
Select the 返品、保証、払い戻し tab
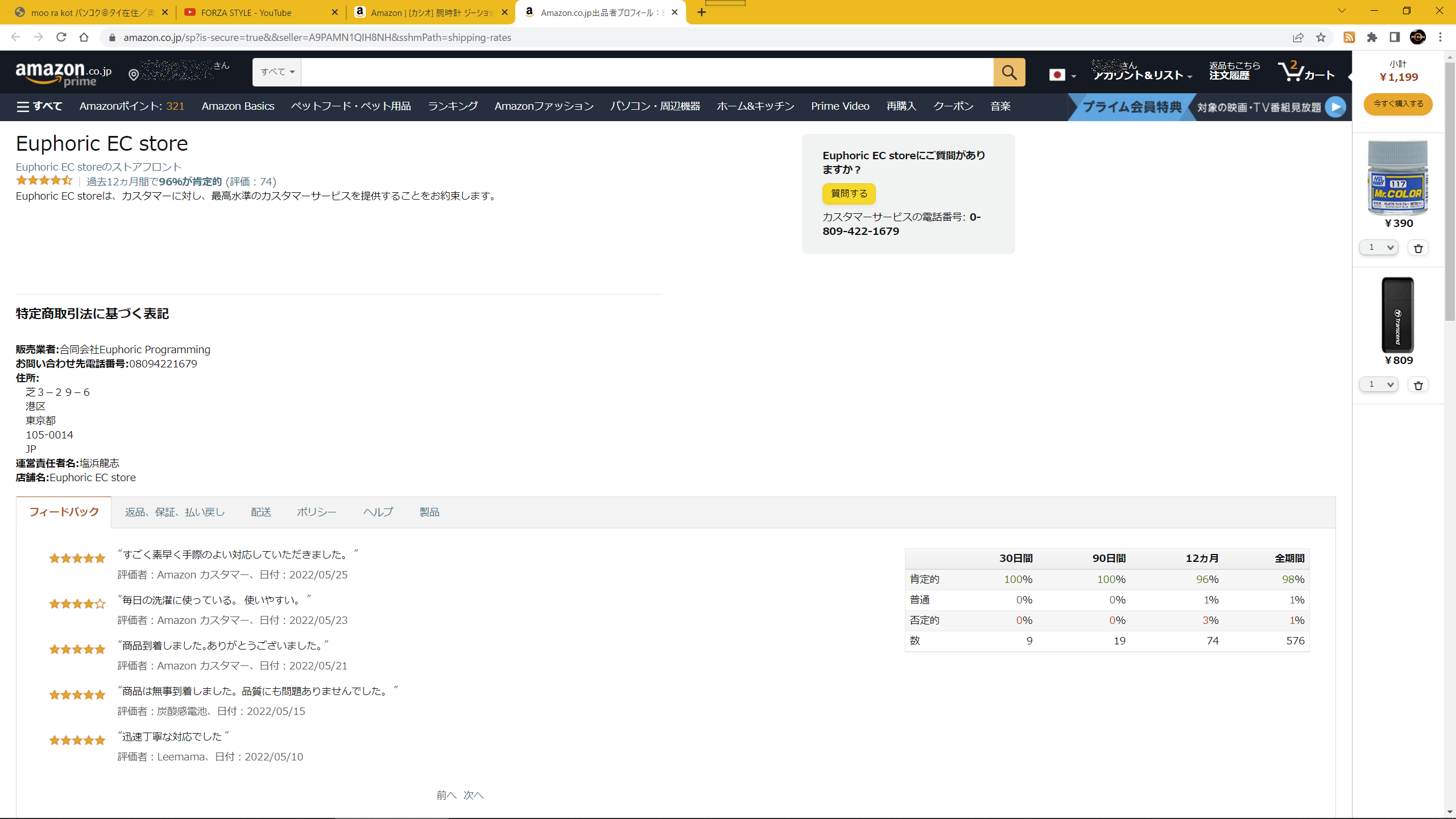click(x=175, y=512)
